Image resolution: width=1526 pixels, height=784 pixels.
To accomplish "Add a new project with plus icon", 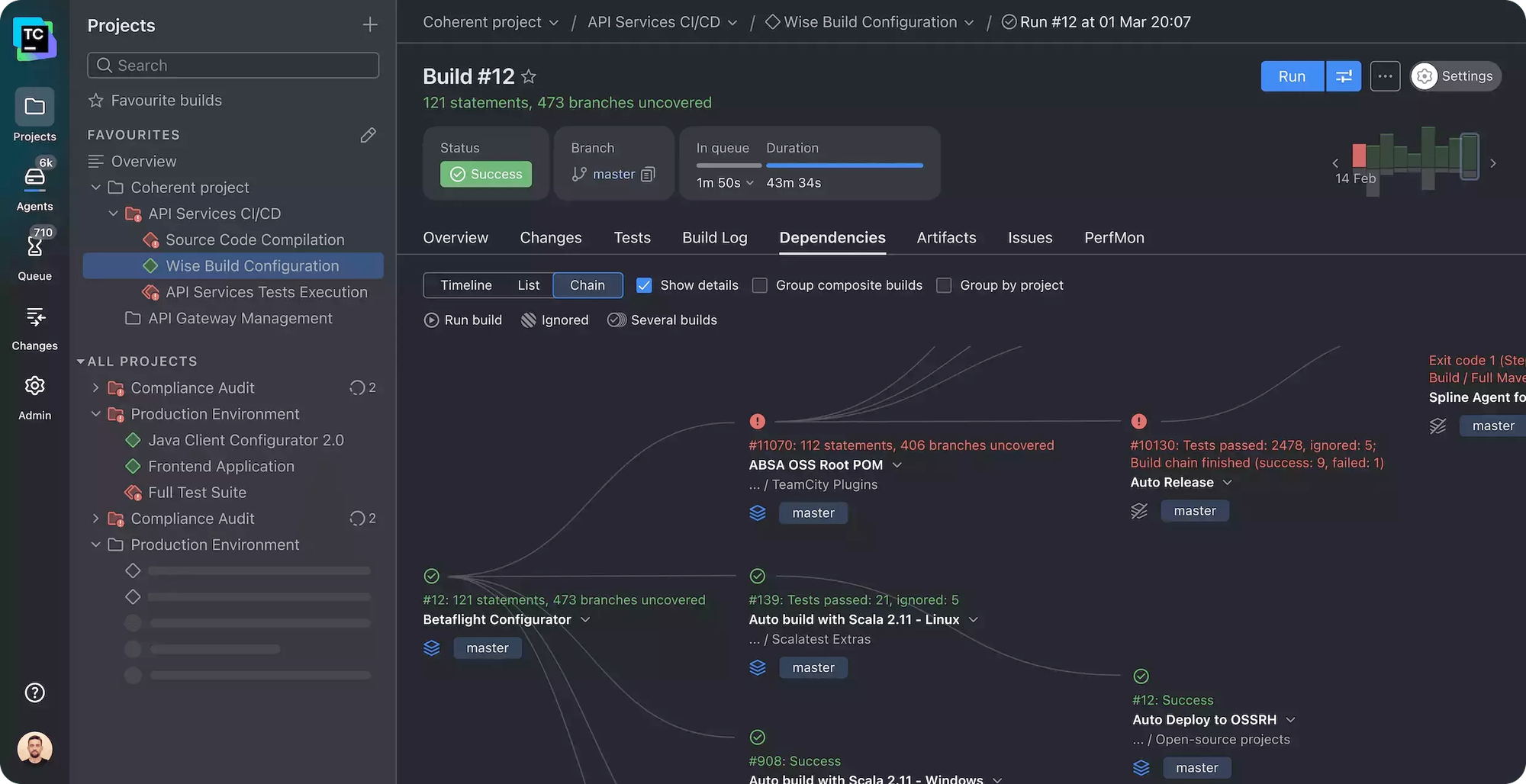I will coord(370,25).
